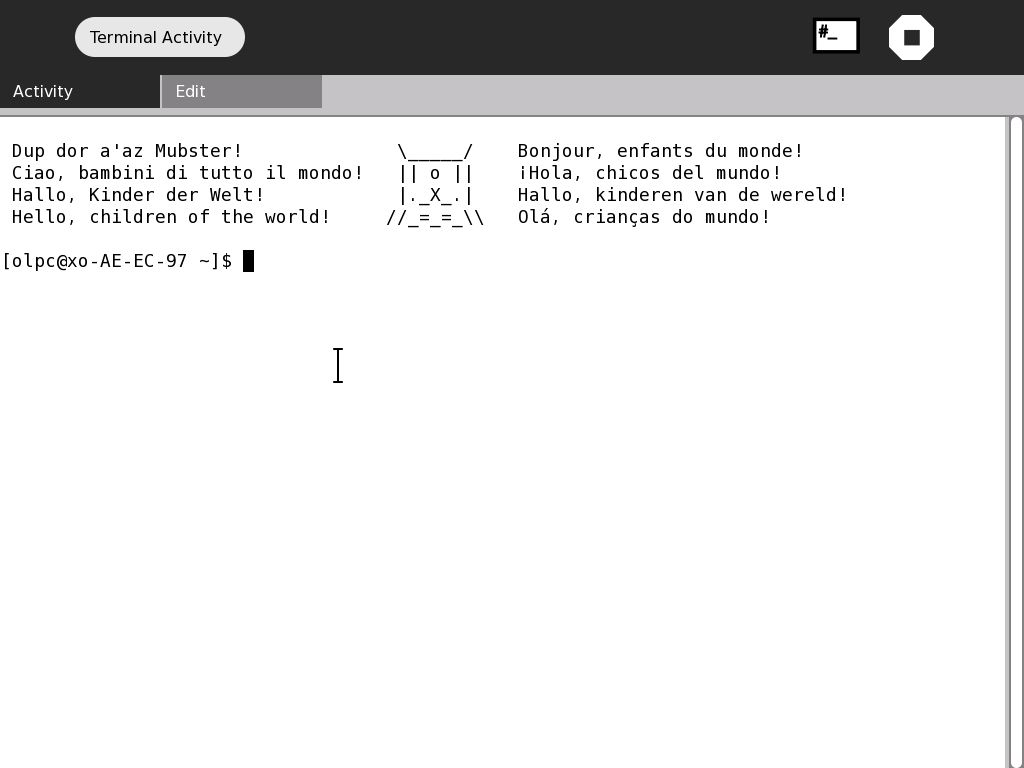Click "Hallo, kinderen van de wereld!" text

682,195
